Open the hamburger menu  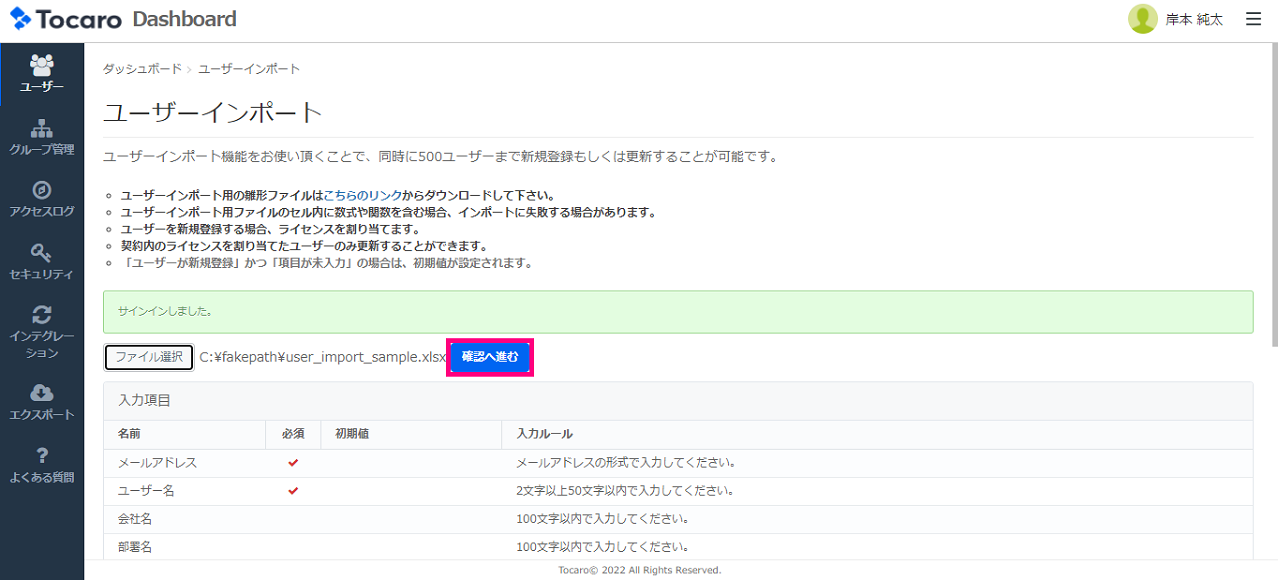1253,19
